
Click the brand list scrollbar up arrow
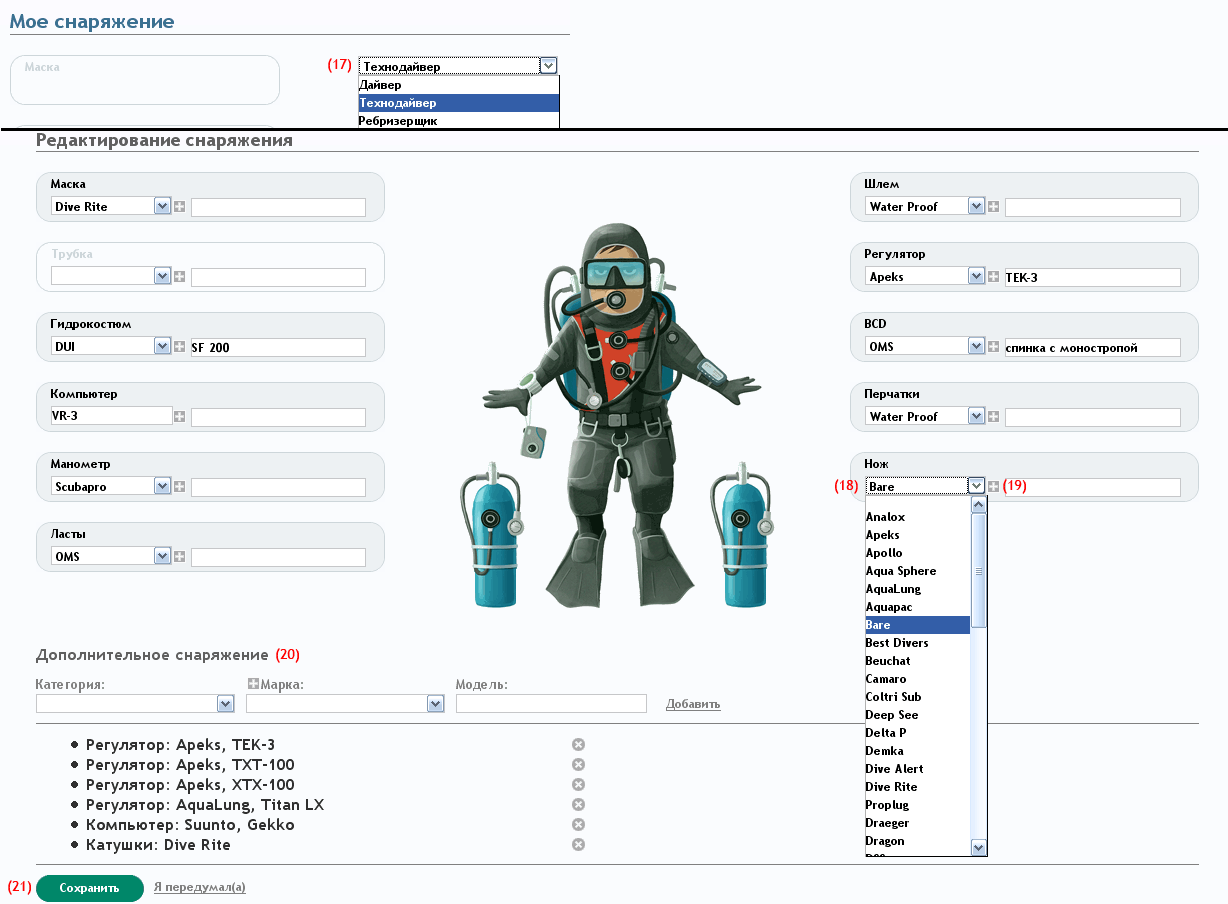979,506
